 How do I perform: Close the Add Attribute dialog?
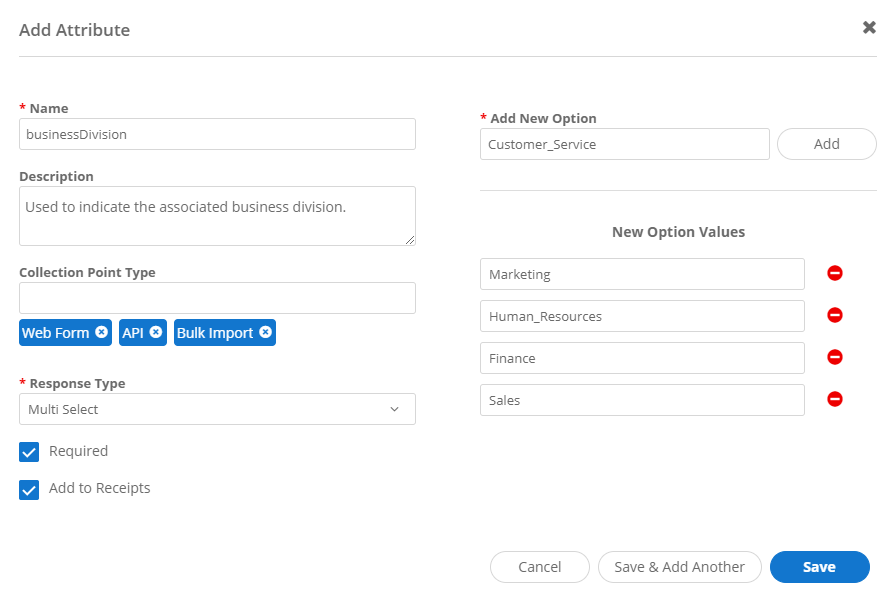click(x=869, y=28)
